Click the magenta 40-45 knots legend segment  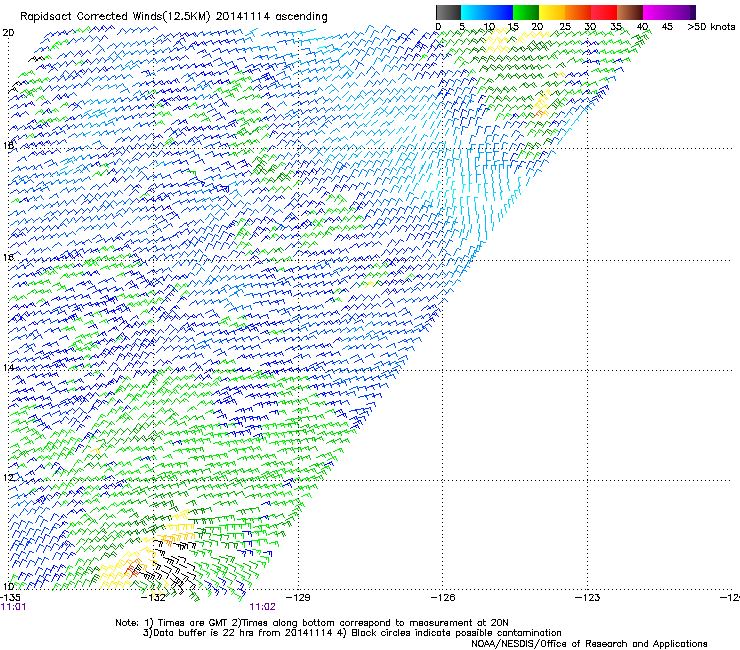click(656, 12)
